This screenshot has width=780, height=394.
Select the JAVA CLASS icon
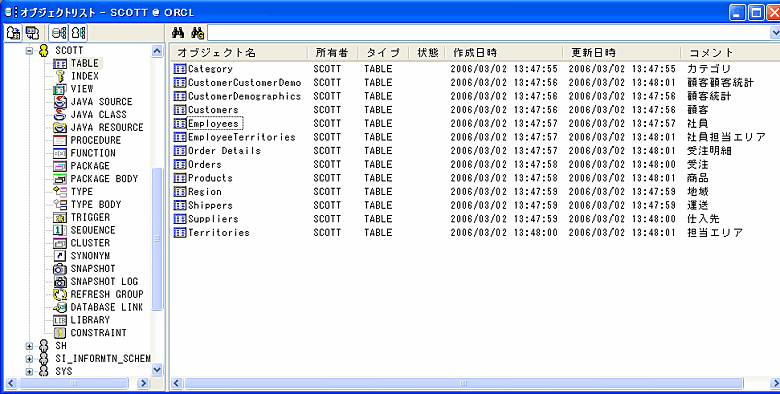tap(60, 115)
